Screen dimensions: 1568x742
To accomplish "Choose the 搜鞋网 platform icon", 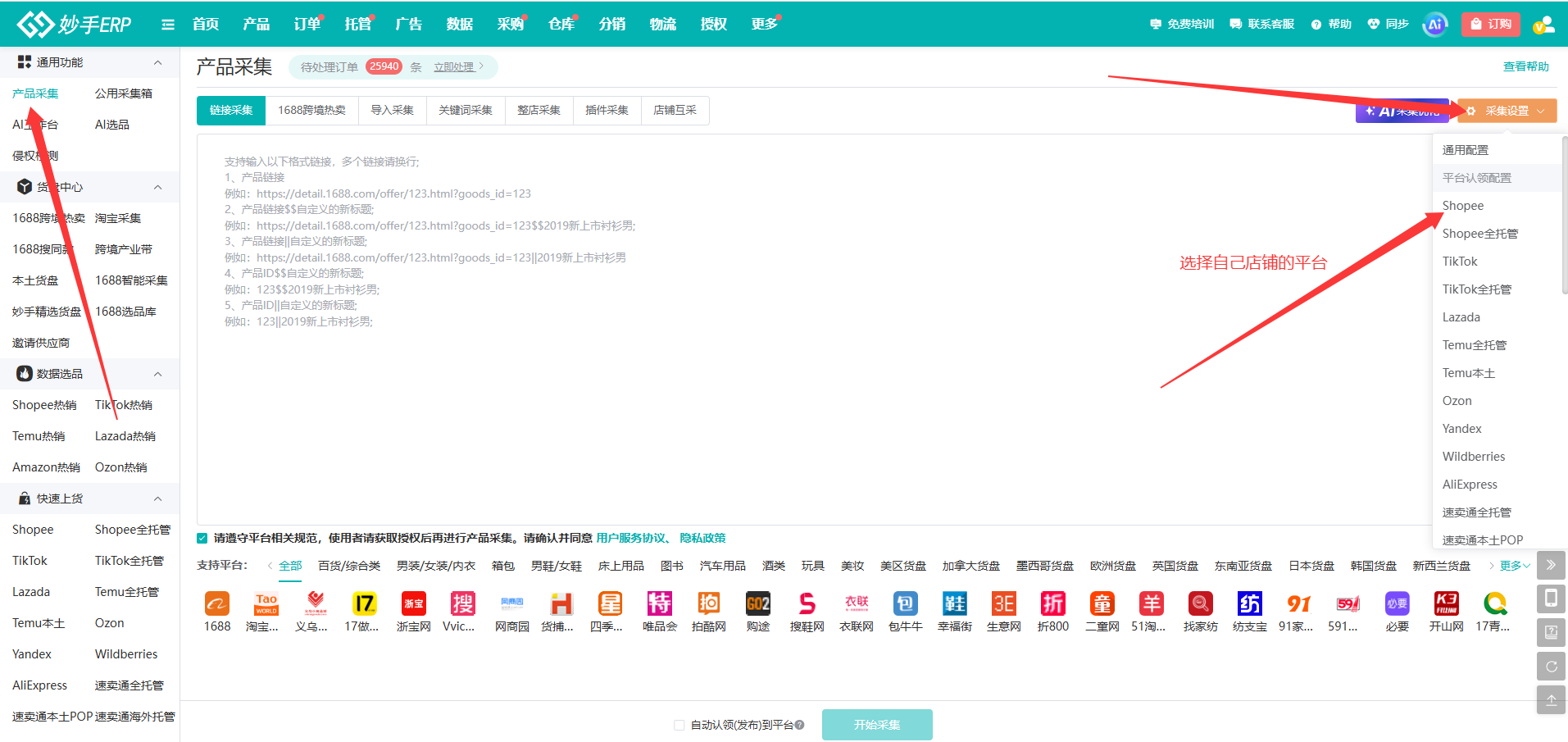I will [x=807, y=604].
